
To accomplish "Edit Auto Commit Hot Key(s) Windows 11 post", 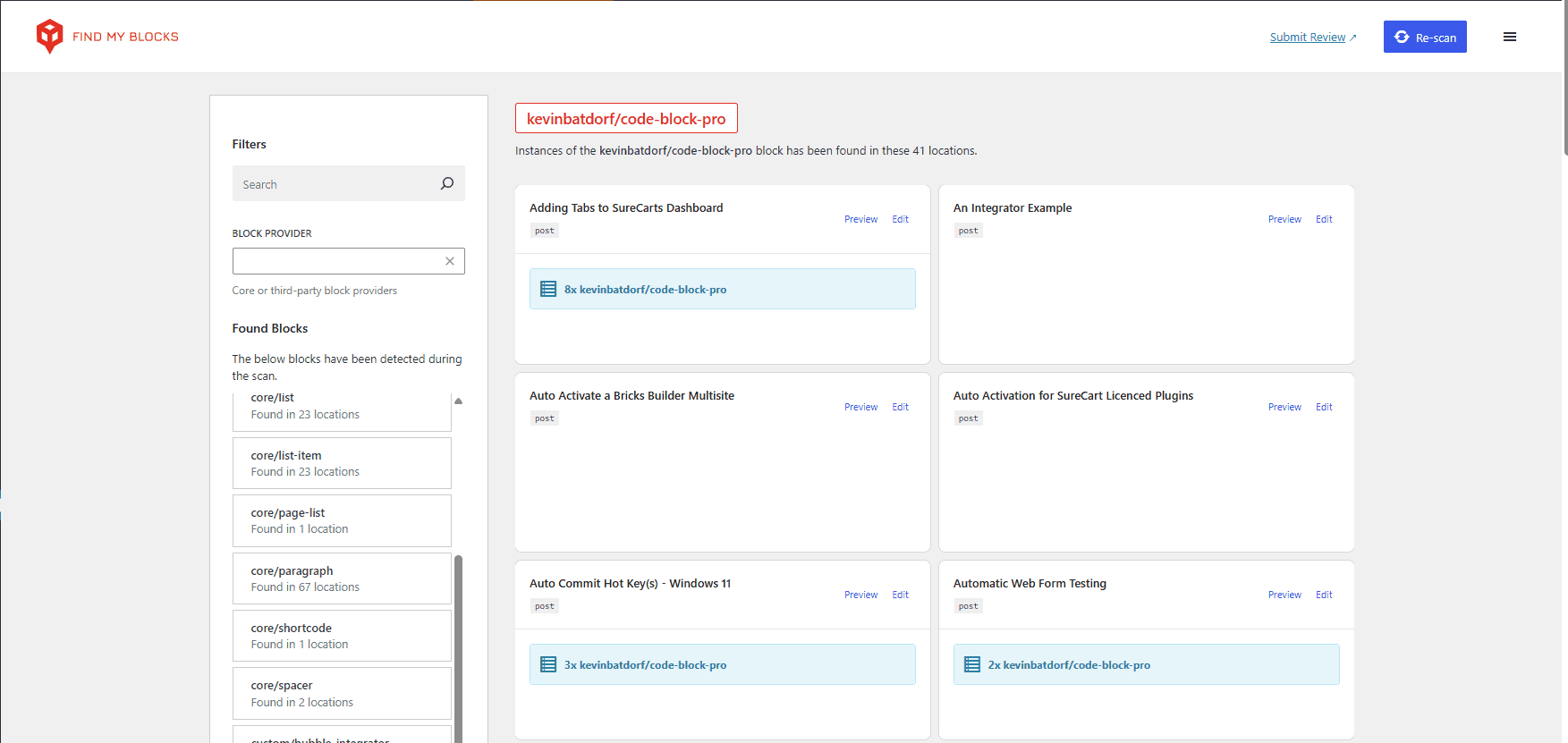I will click(900, 595).
